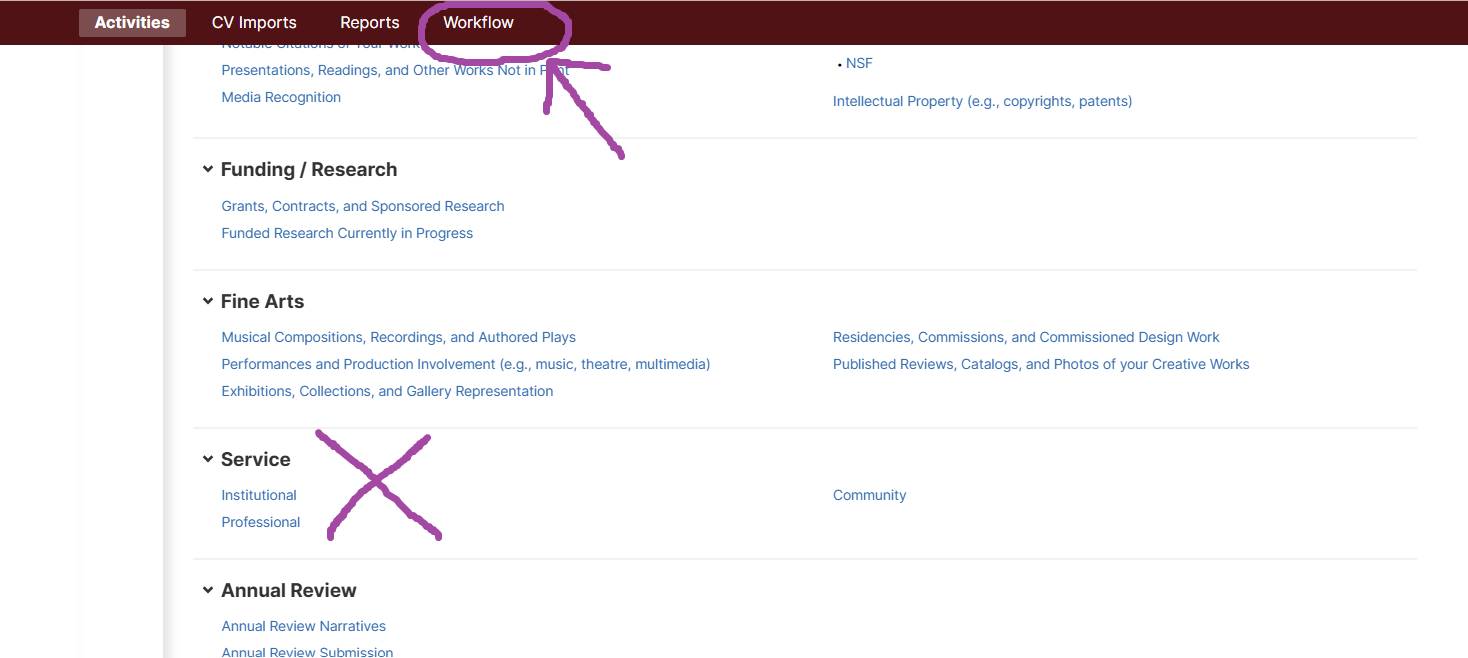The image size is (1468, 658).
Task: Open the Community service link
Action: pos(869,495)
